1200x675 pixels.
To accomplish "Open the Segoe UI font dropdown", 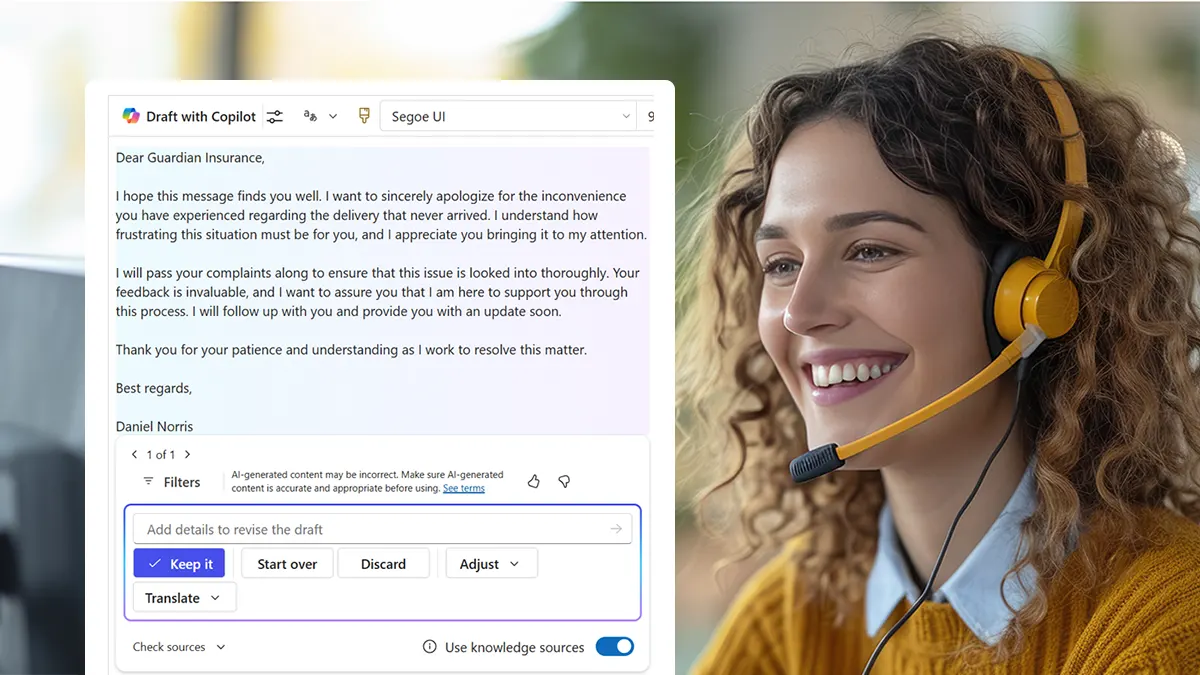I will tap(508, 116).
